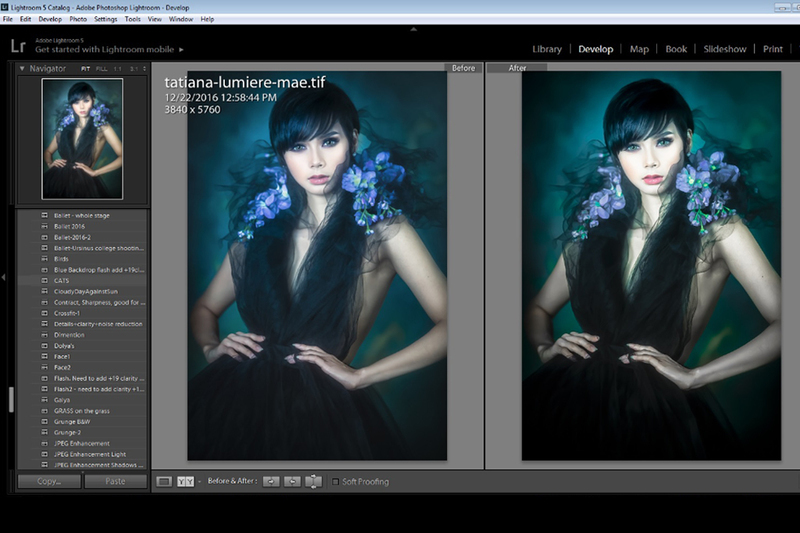Image resolution: width=800 pixels, height=533 pixels.
Task: Click preset icon beside 'JPEG Enhancement Light'
Action: click(x=44, y=454)
